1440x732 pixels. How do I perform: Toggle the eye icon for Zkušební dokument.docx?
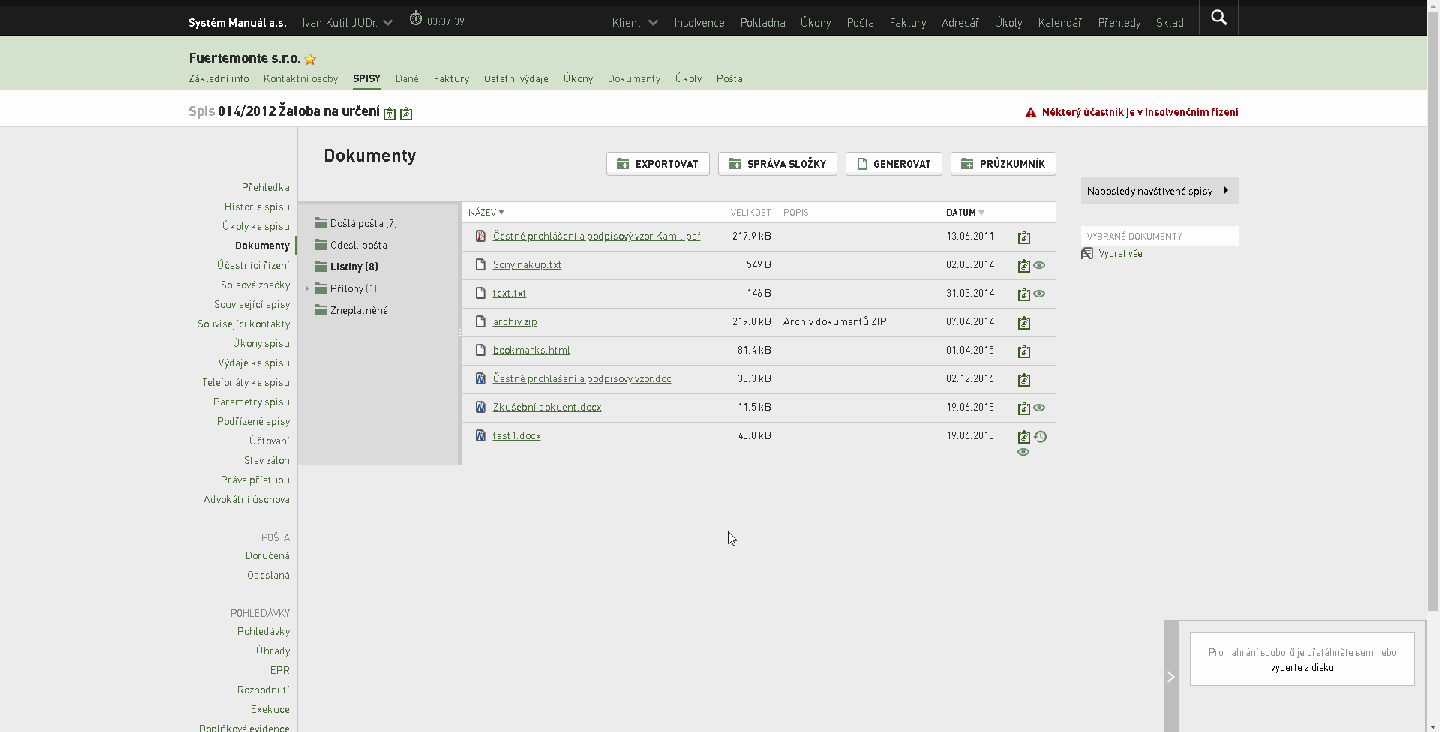1040,408
